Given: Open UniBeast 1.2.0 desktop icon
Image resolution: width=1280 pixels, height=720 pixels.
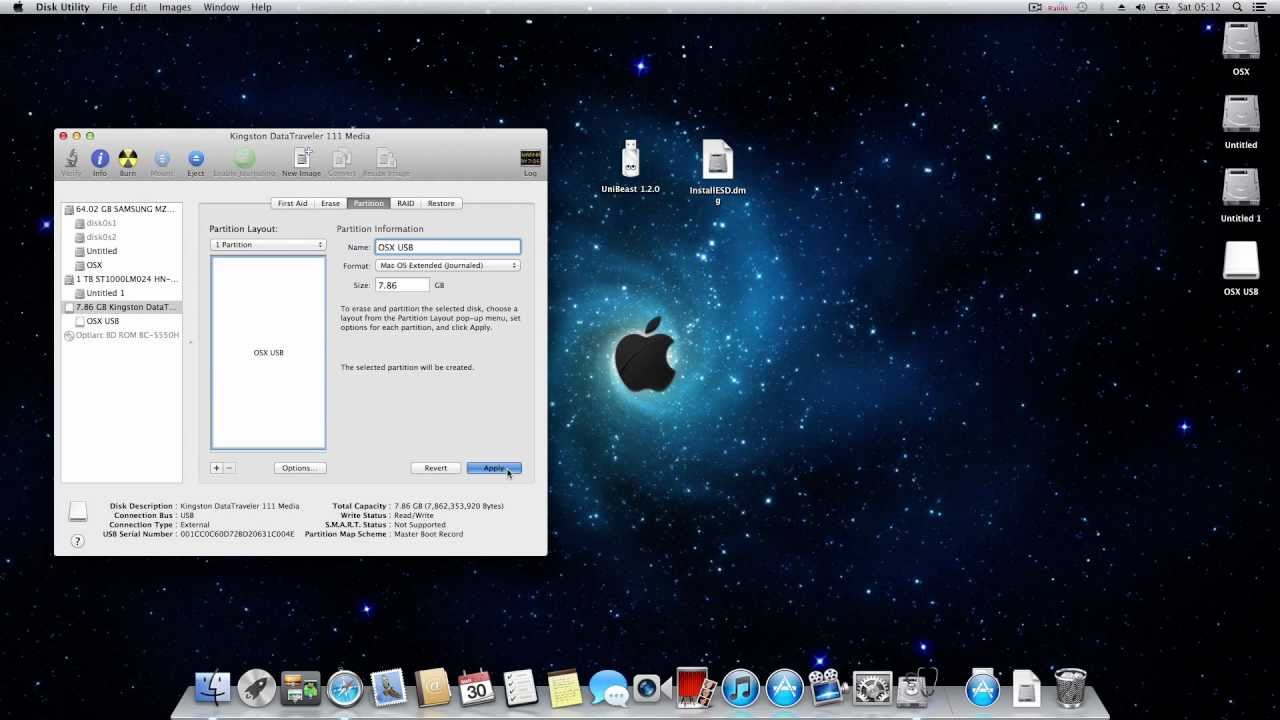Looking at the screenshot, I should point(630,166).
